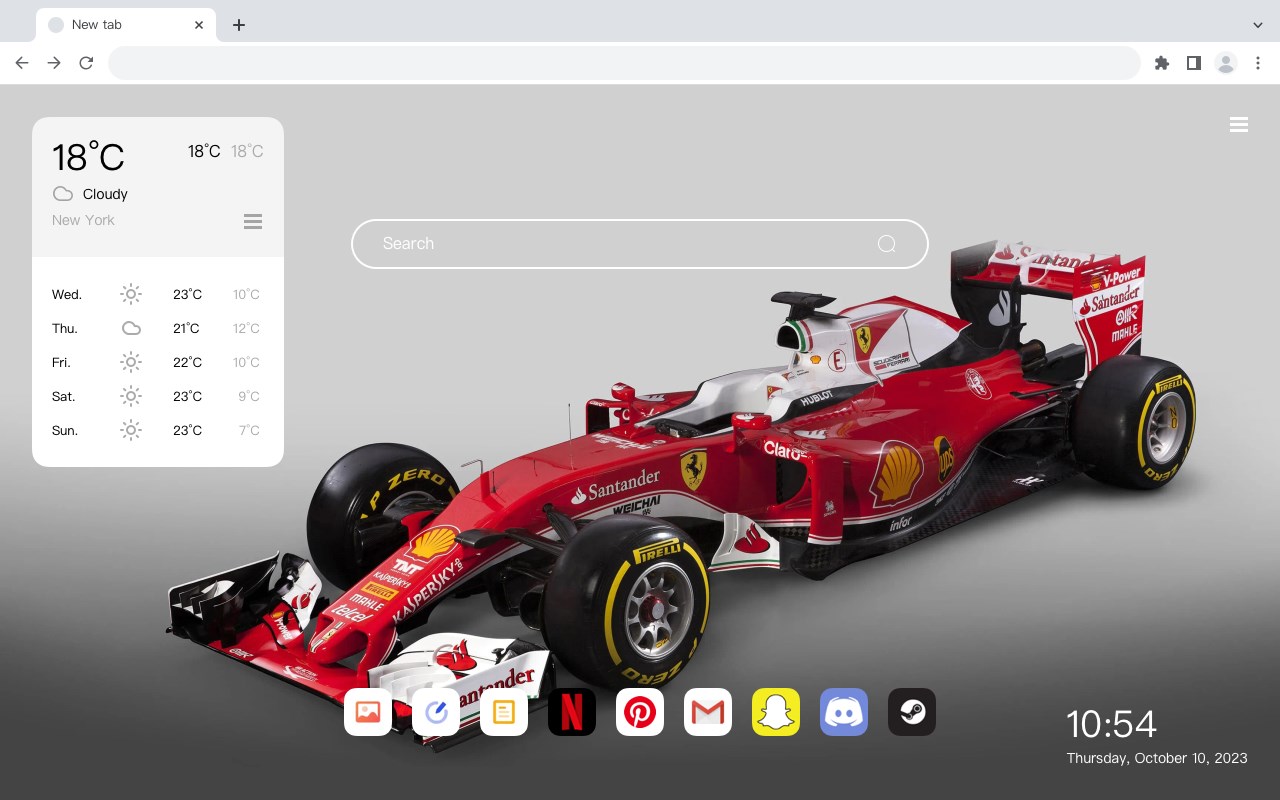The height and width of the screenshot is (800, 1280).
Task: Click the Cloudy condition icon
Action: point(63,194)
